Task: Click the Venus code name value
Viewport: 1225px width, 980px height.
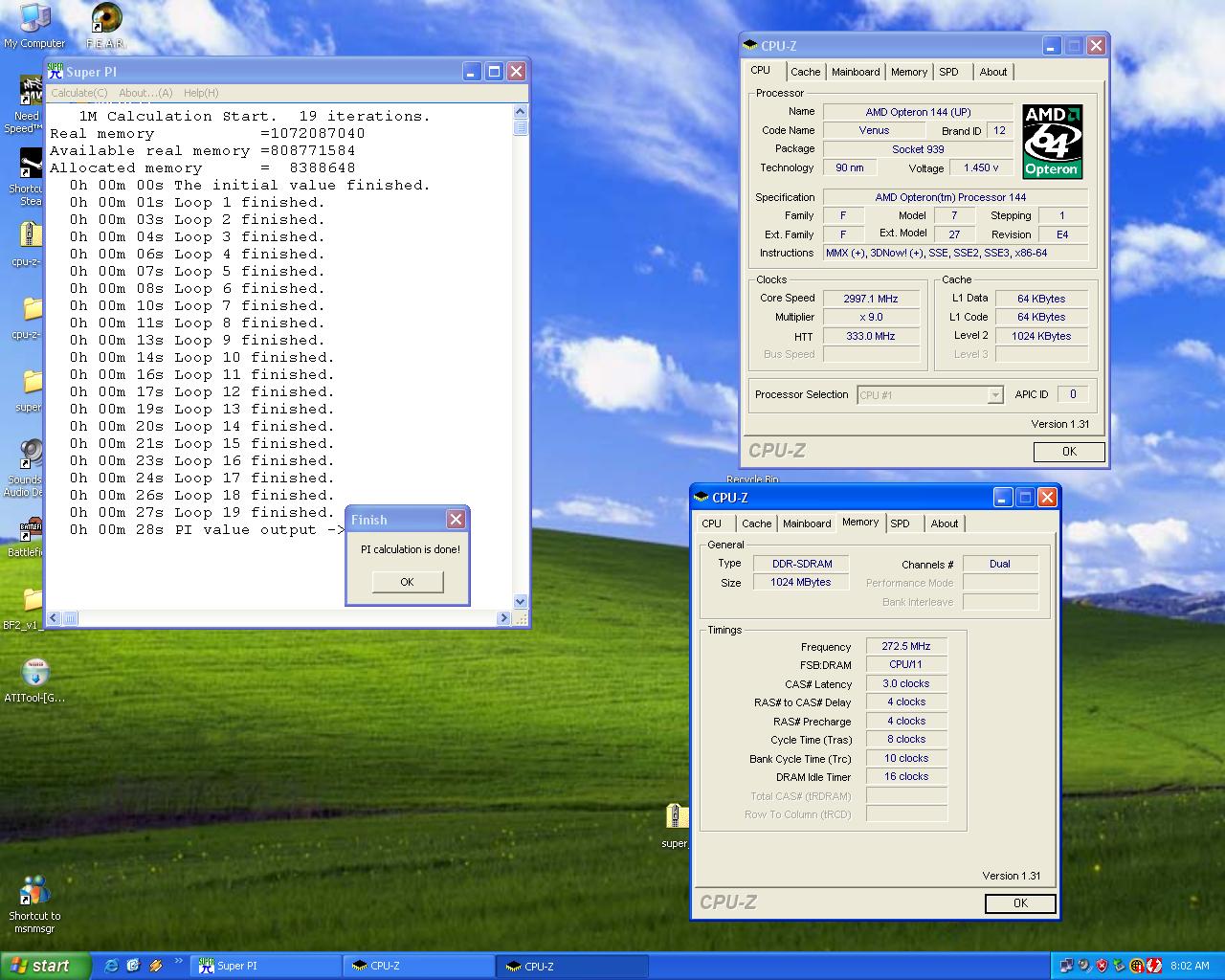Action: click(x=874, y=130)
